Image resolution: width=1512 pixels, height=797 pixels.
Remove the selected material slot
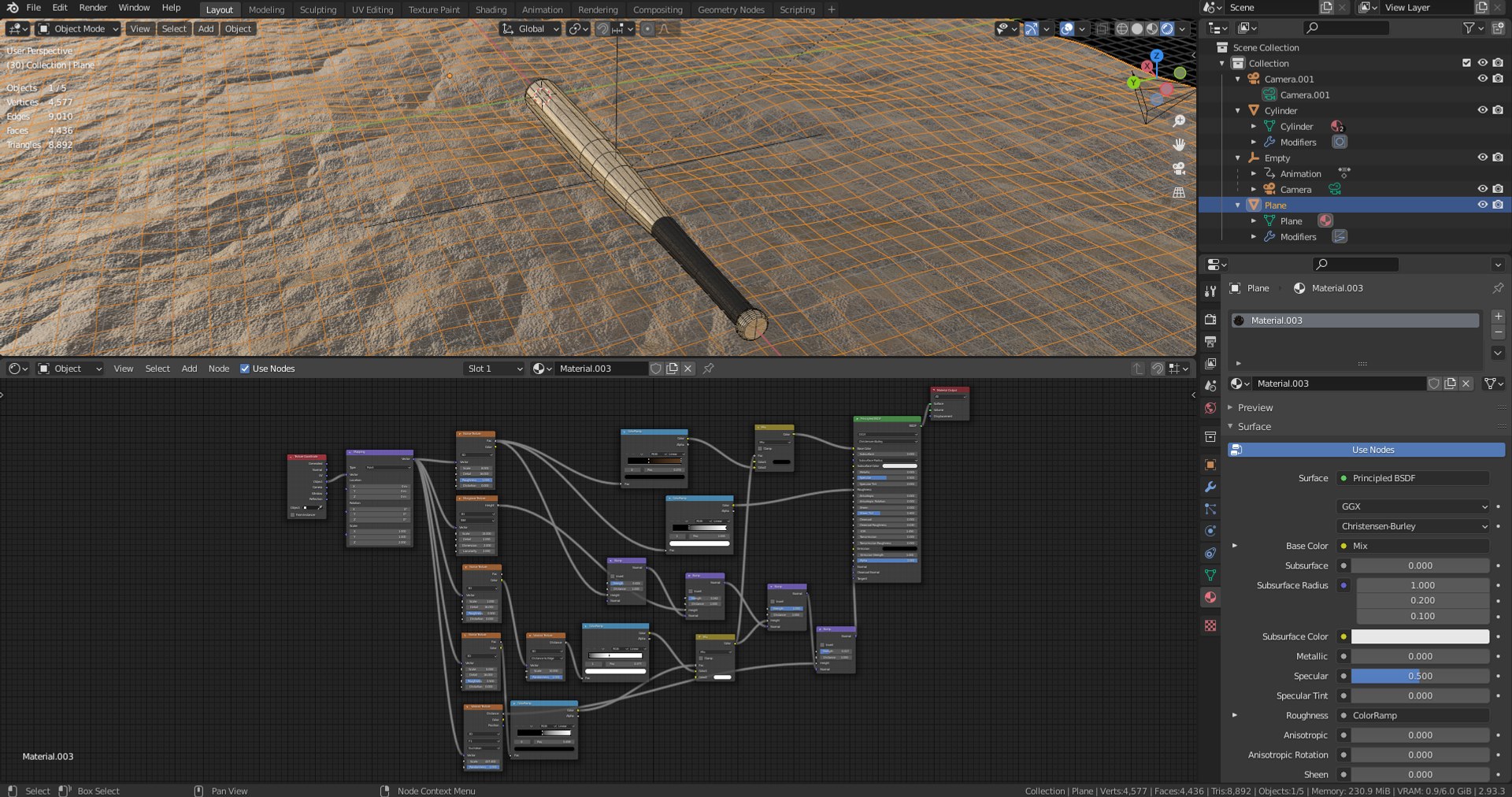1498,332
